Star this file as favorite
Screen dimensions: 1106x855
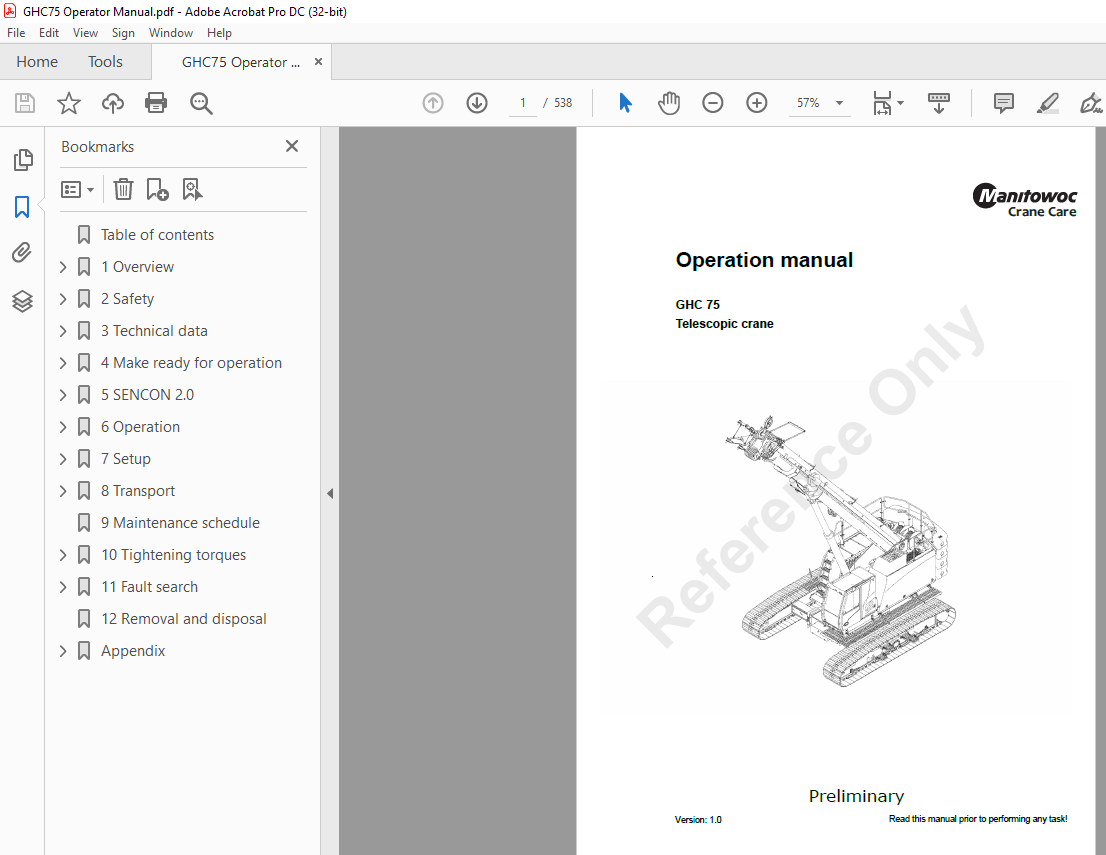tap(68, 103)
